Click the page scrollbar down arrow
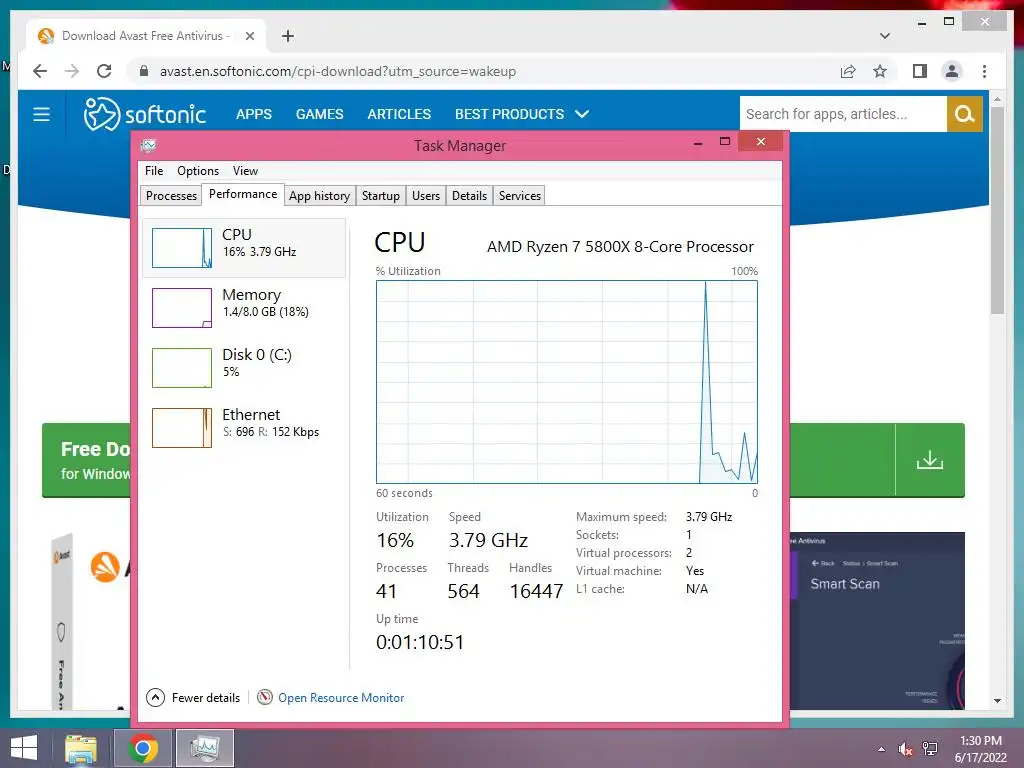 tap(997, 701)
